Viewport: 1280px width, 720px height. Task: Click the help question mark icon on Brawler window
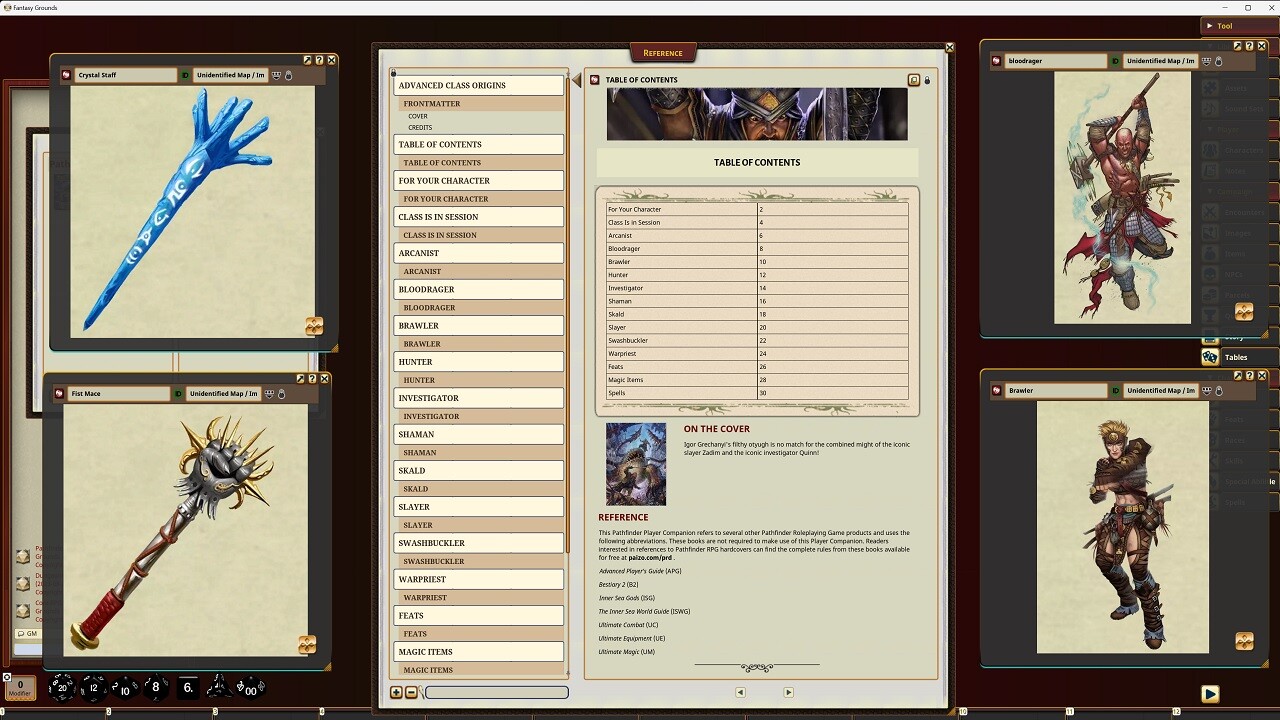click(x=1250, y=375)
